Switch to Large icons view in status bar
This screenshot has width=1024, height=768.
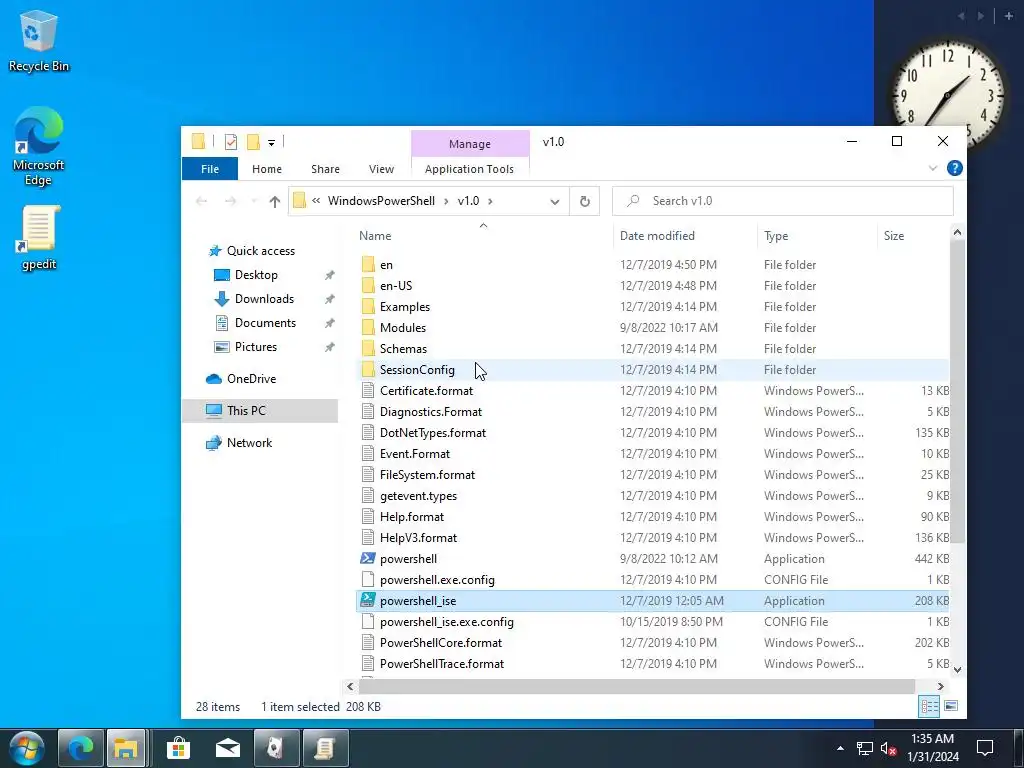point(951,706)
